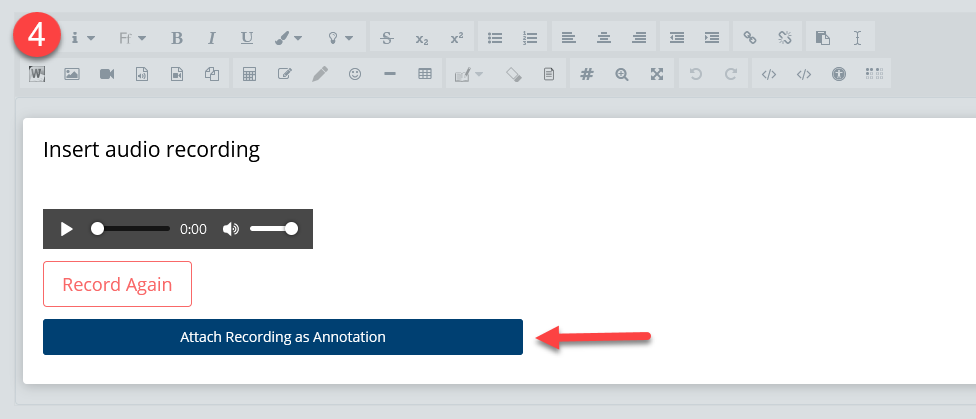Click the fullscreen toggle icon

point(656,74)
